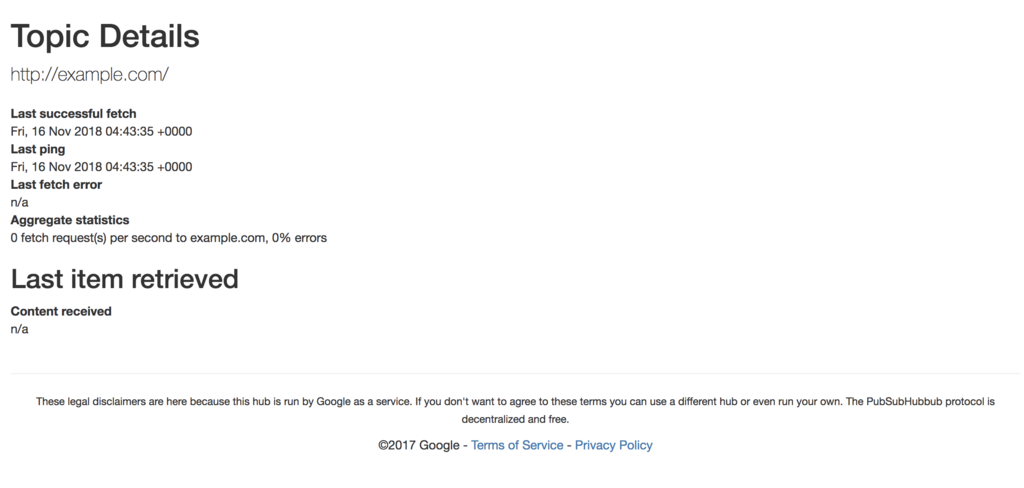Click the Last successful fetch label
The height and width of the screenshot is (488, 1024).
coord(73,114)
